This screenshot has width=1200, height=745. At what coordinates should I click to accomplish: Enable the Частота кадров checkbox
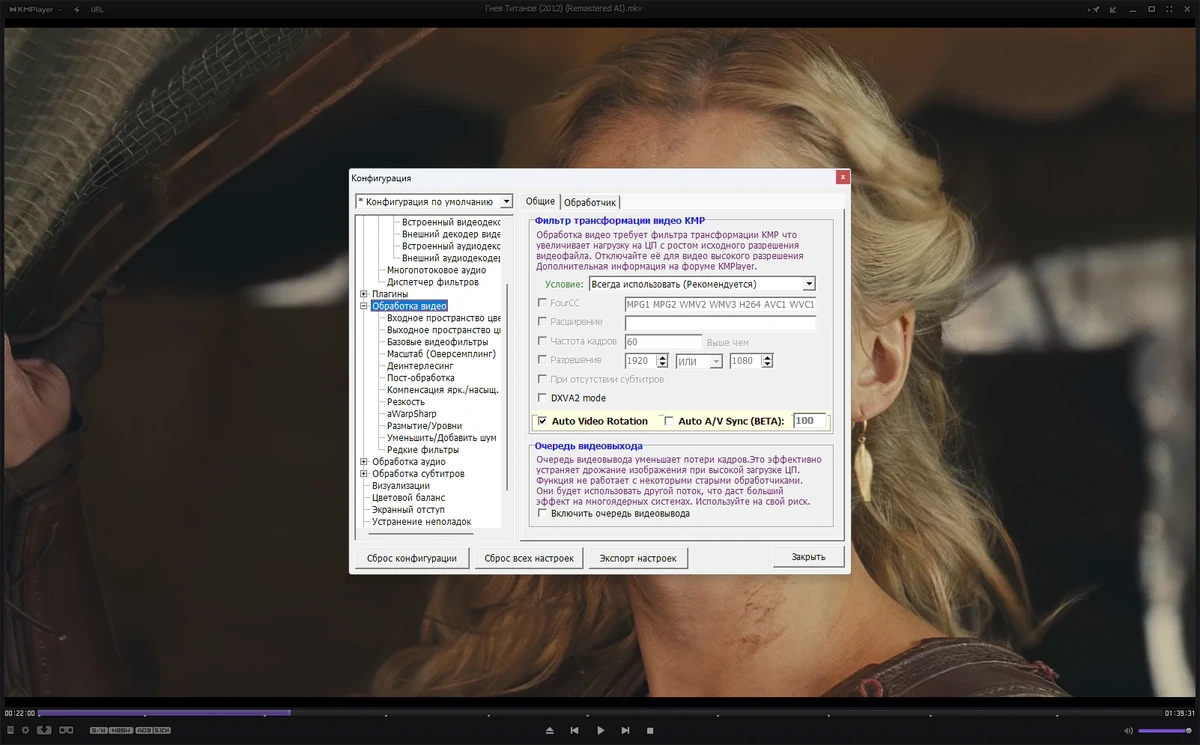point(543,341)
